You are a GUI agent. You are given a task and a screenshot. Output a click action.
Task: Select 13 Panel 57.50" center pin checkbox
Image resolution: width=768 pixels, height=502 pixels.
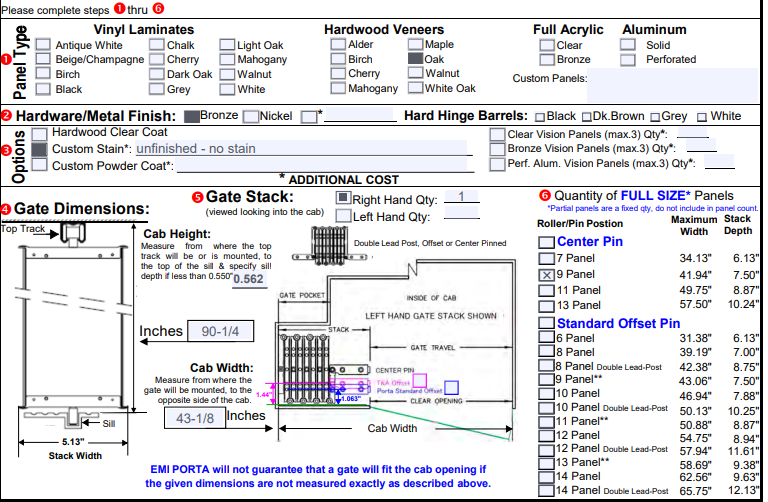coord(546,306)
